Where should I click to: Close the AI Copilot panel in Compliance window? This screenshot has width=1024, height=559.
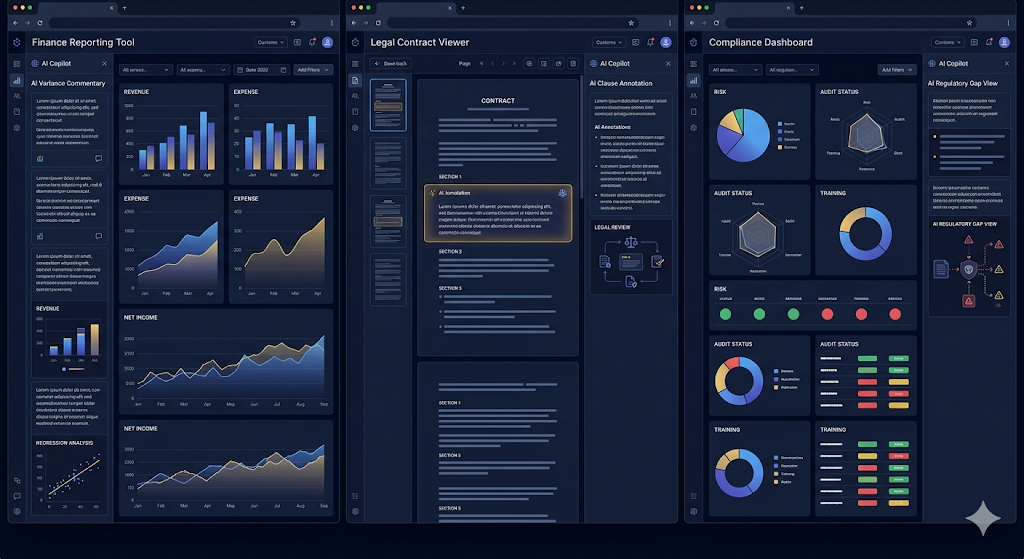(x=1006, y=64)
